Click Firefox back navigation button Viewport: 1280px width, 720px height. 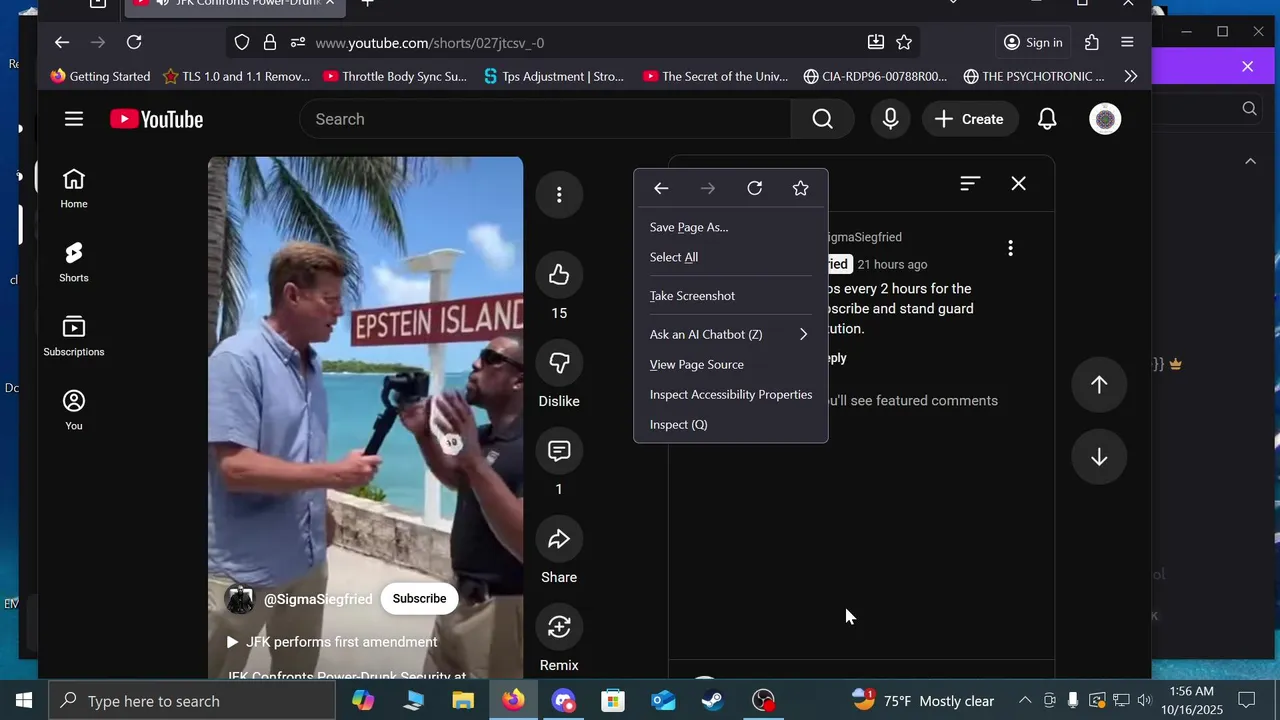[x=62, y=42]
